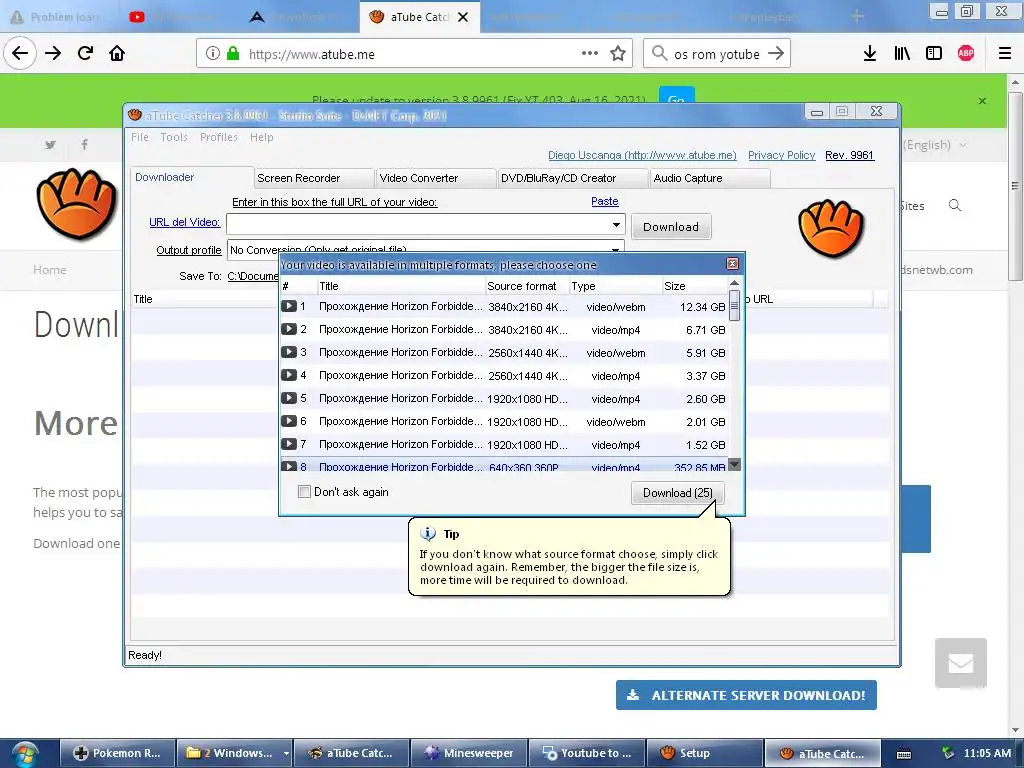Click the Adblock Plus ABP icon

pos(966,54)
